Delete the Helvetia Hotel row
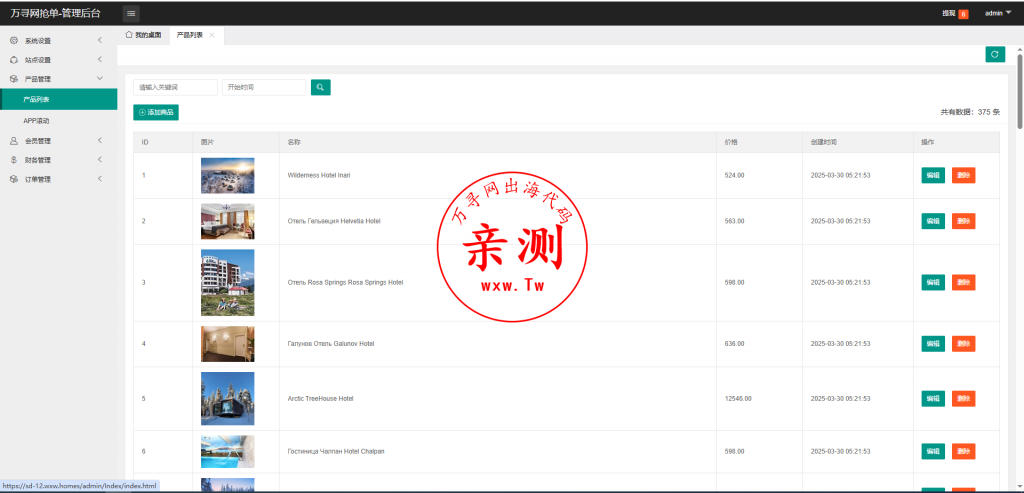The width and height of the screenshot is (1024, 493). 963,221
